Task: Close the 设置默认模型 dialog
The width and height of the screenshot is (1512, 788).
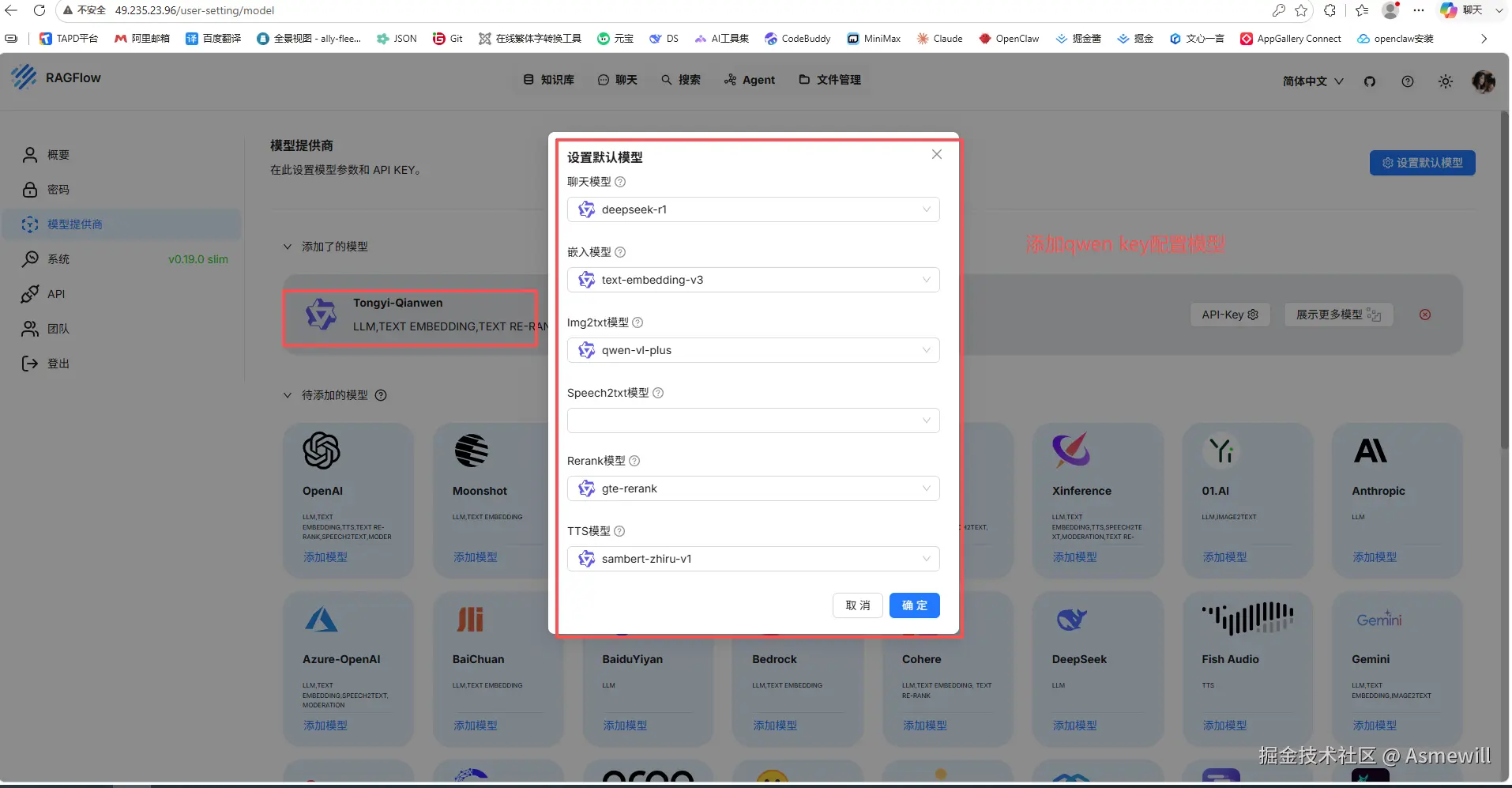Action: pos(937,154)
